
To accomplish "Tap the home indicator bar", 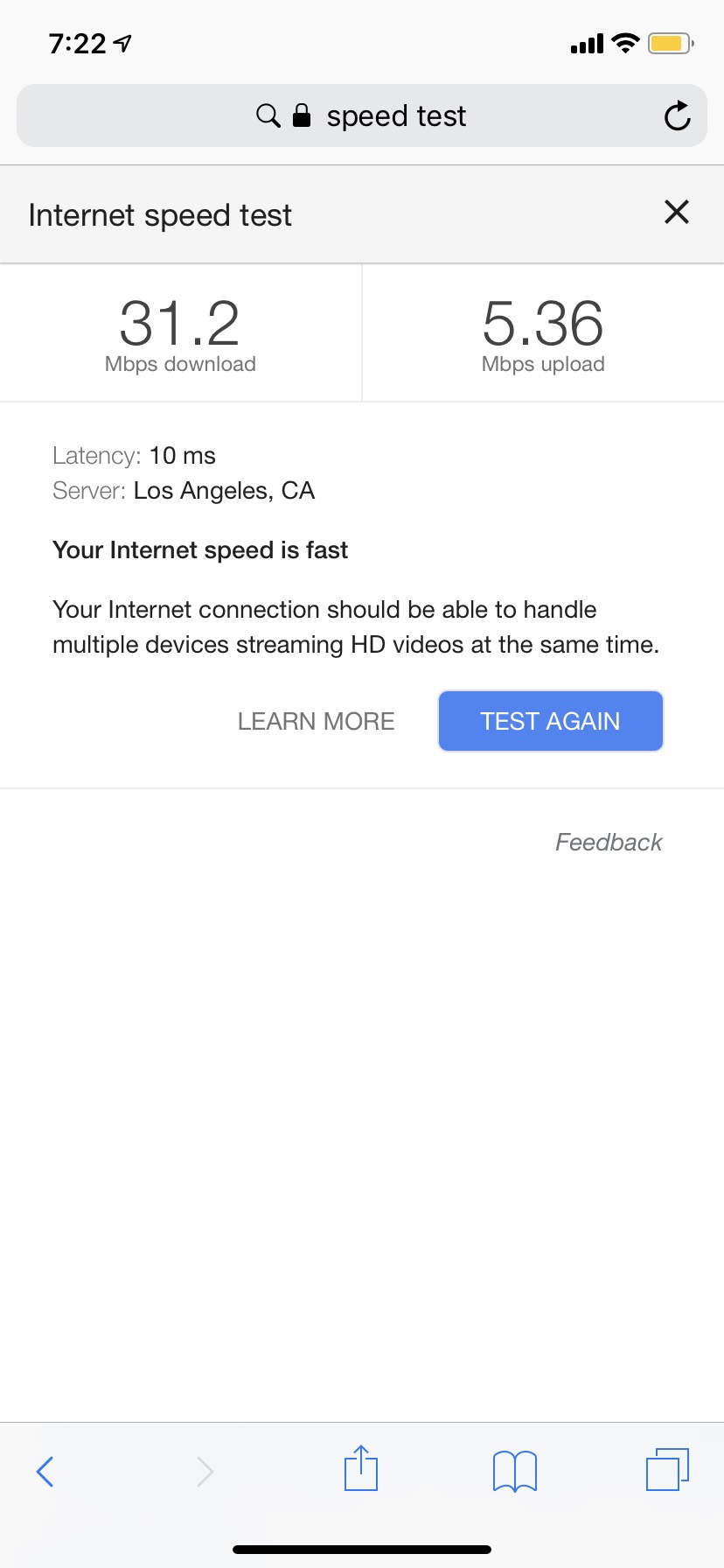I will (x=362, y=1550).
